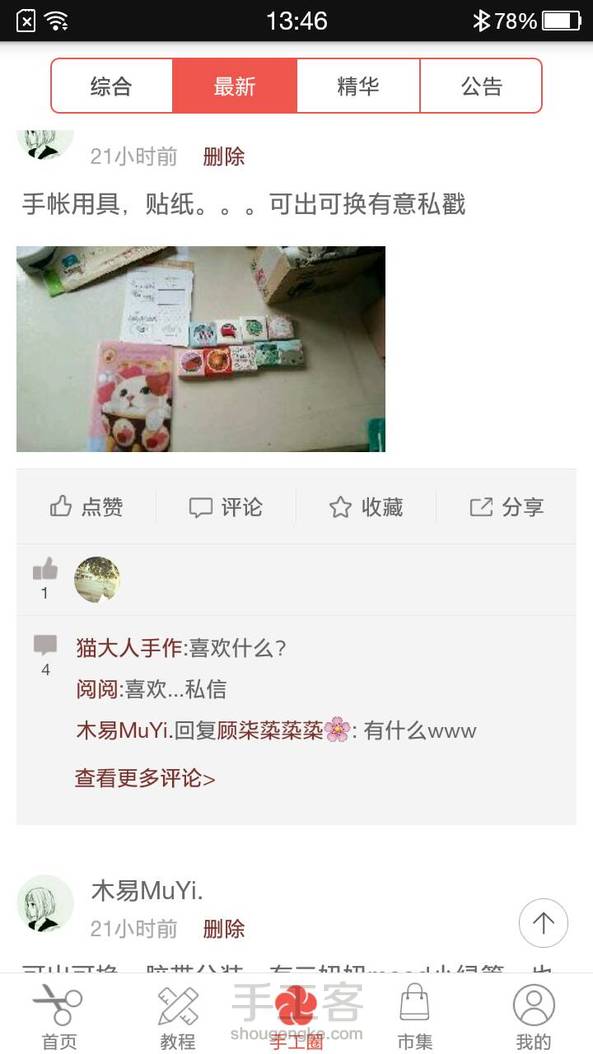Viewport: 593px width, 1054px height.
Task: Select the 手工圈 center tab icon
Action: pos(296,1006)
